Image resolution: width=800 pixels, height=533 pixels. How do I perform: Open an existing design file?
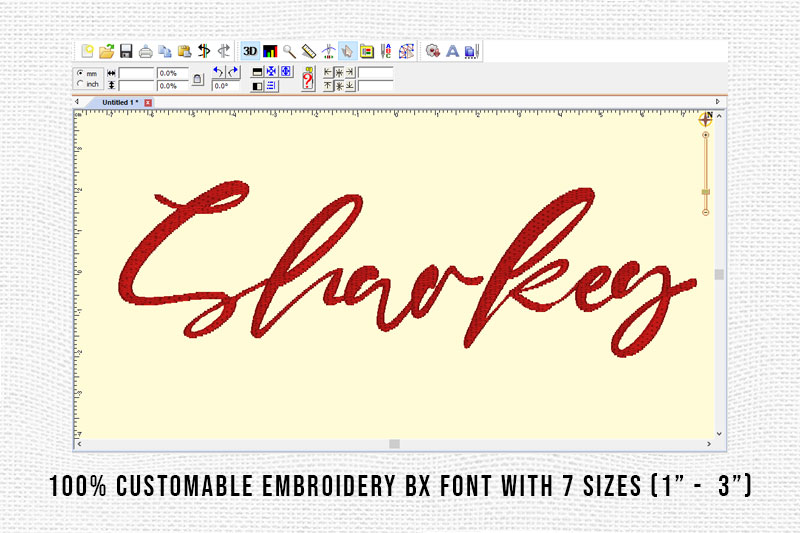point(107,51)
